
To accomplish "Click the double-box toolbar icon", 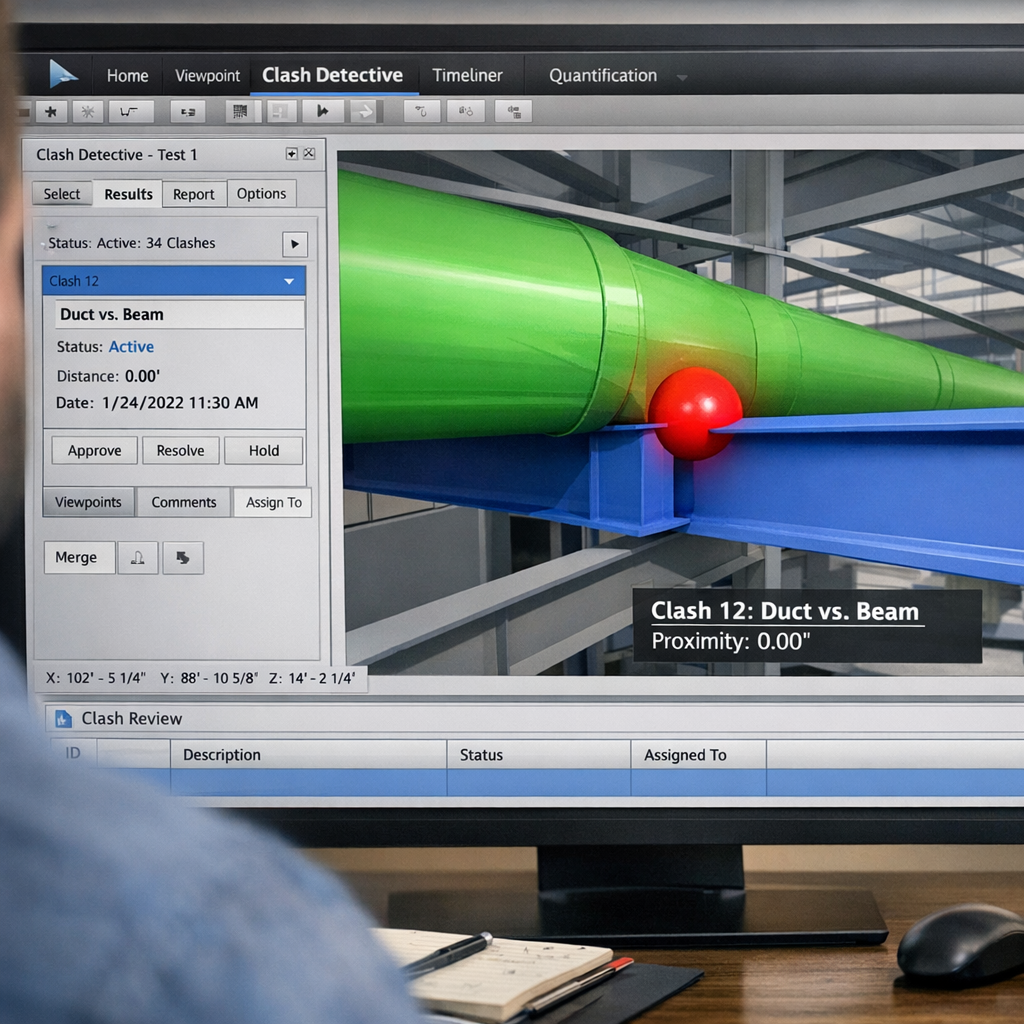I will tap(188, 112).
